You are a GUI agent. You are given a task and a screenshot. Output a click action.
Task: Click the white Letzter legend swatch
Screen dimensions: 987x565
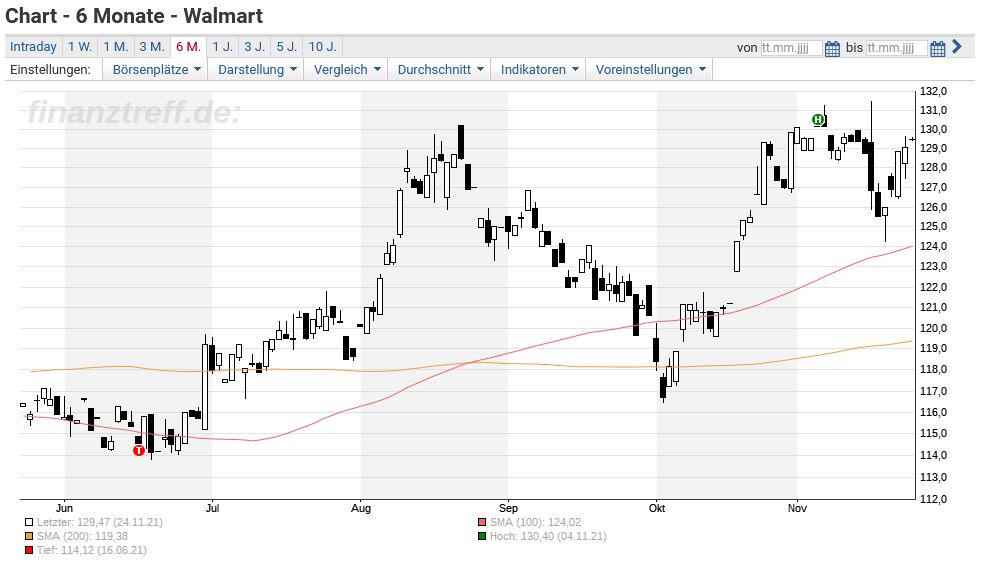tap(29, 522)
